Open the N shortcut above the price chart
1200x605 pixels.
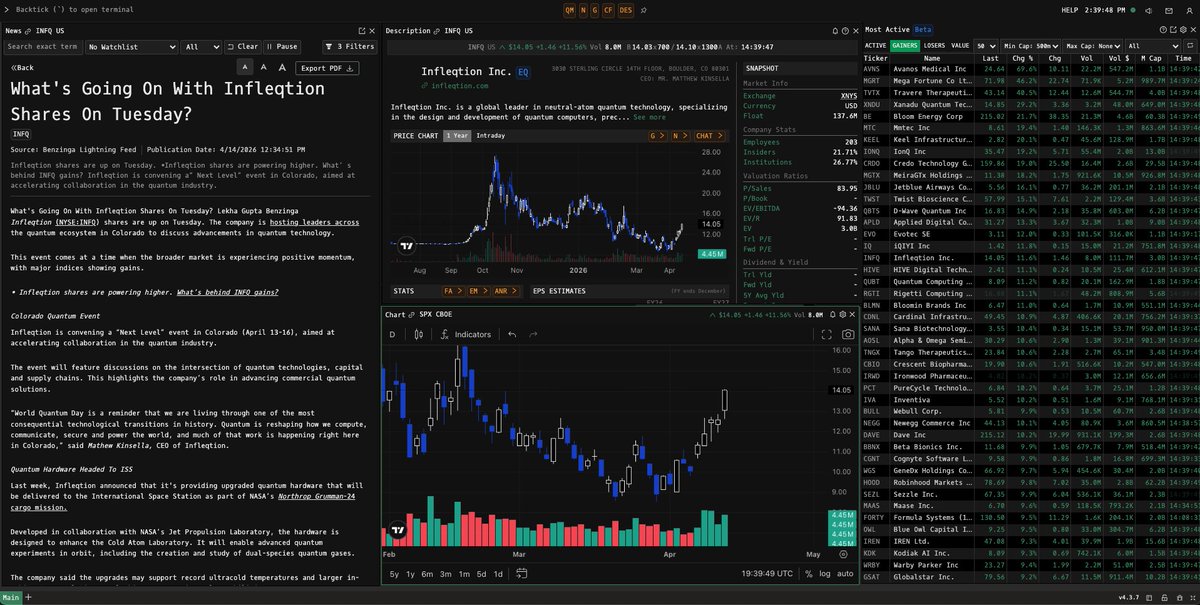coord(680,135)
